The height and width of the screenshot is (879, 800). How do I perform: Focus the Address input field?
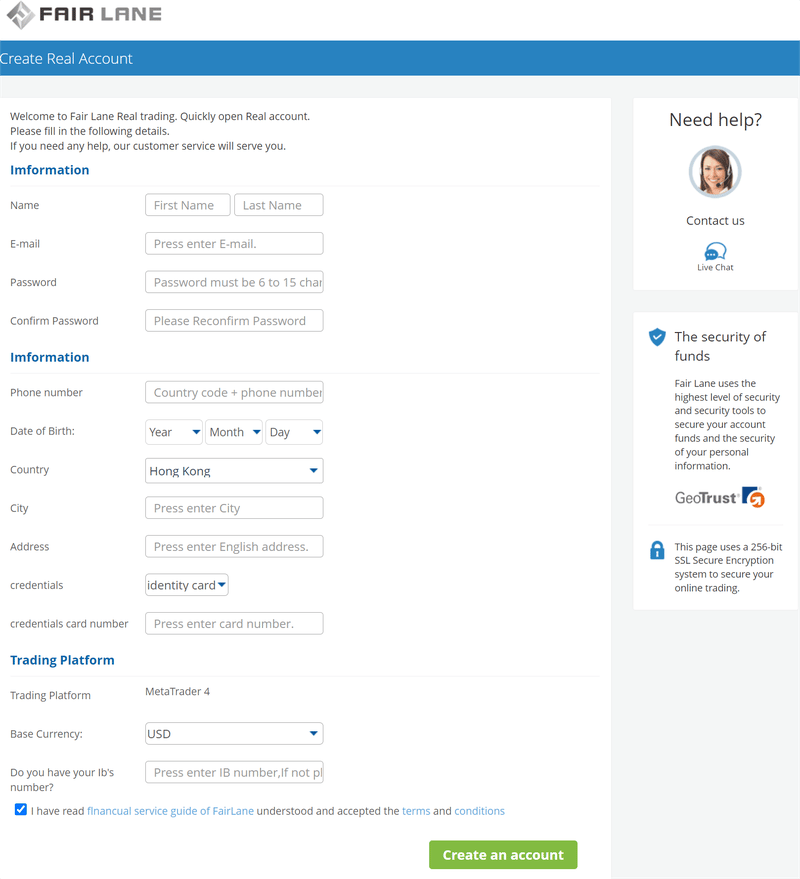234,547
